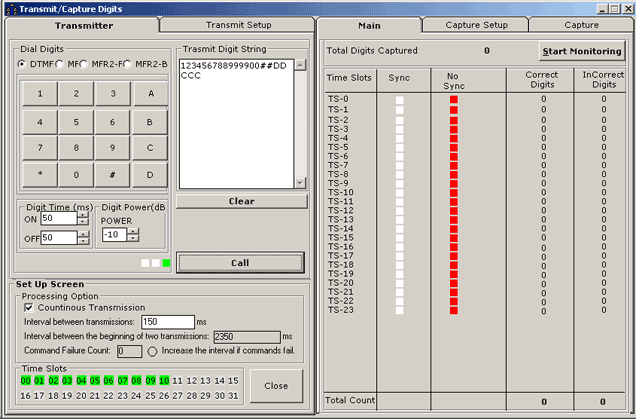Clear the transmit digit string
This screenshot has height=419, width=636.
pos(241,201)
